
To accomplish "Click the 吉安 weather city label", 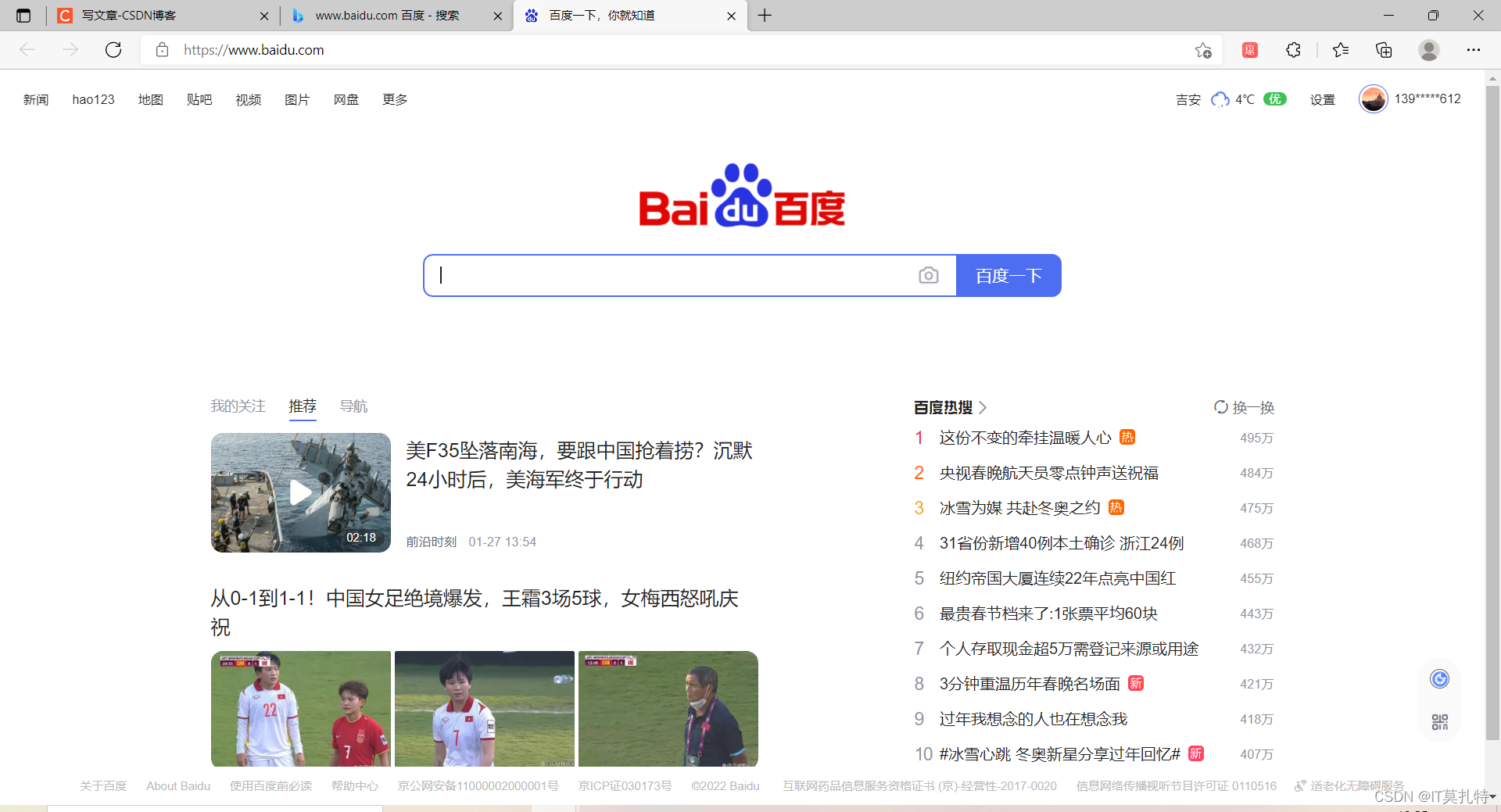I will (1188, 99).
